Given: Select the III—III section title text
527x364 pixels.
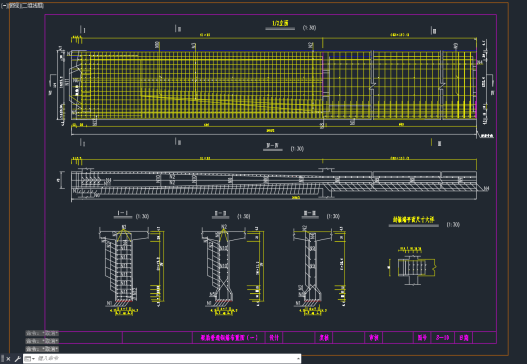Looking at the screenshot, I should [x=310, y=213].
